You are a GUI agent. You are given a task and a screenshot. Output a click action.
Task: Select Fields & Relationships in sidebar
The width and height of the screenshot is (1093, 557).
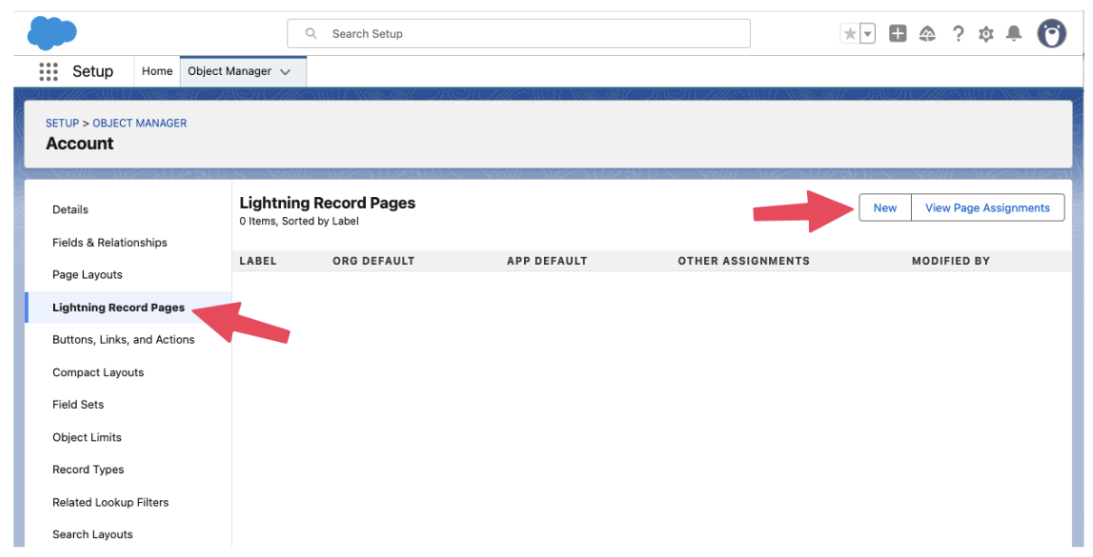[x=109, y=243]
